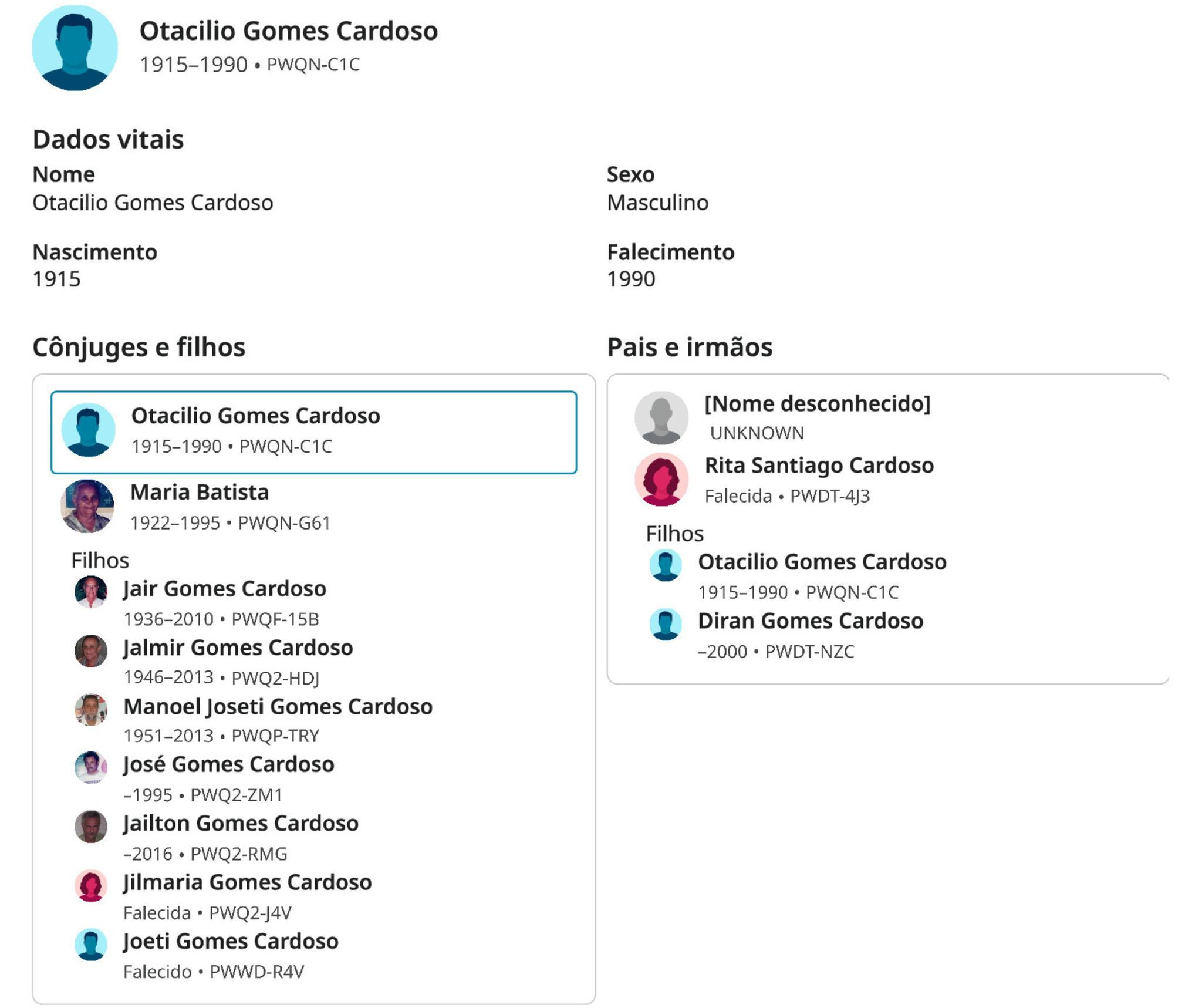Open Maria Batista's profile photo

click(87, 506)
